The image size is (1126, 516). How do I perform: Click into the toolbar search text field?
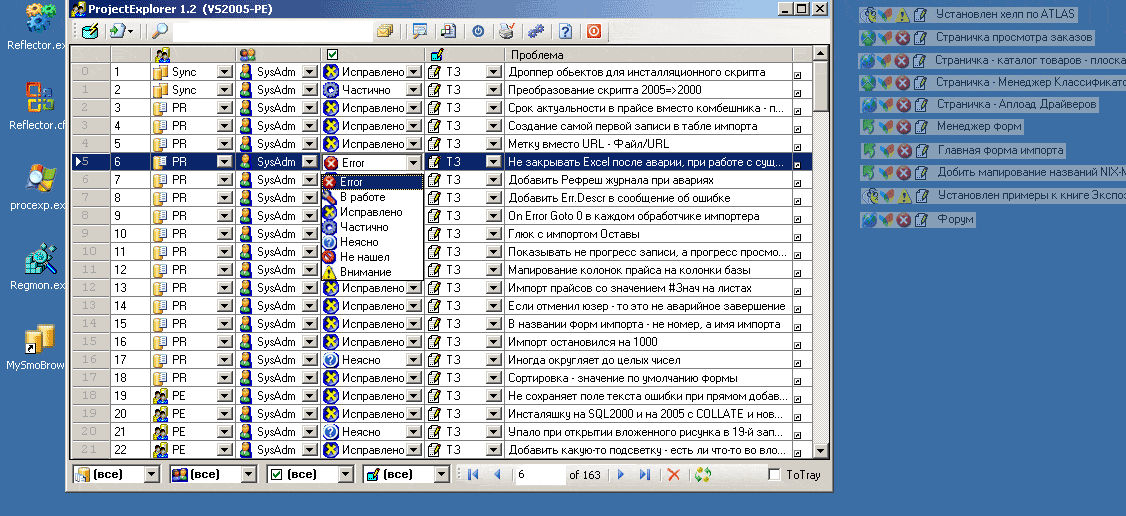click(x=271, y=32)
